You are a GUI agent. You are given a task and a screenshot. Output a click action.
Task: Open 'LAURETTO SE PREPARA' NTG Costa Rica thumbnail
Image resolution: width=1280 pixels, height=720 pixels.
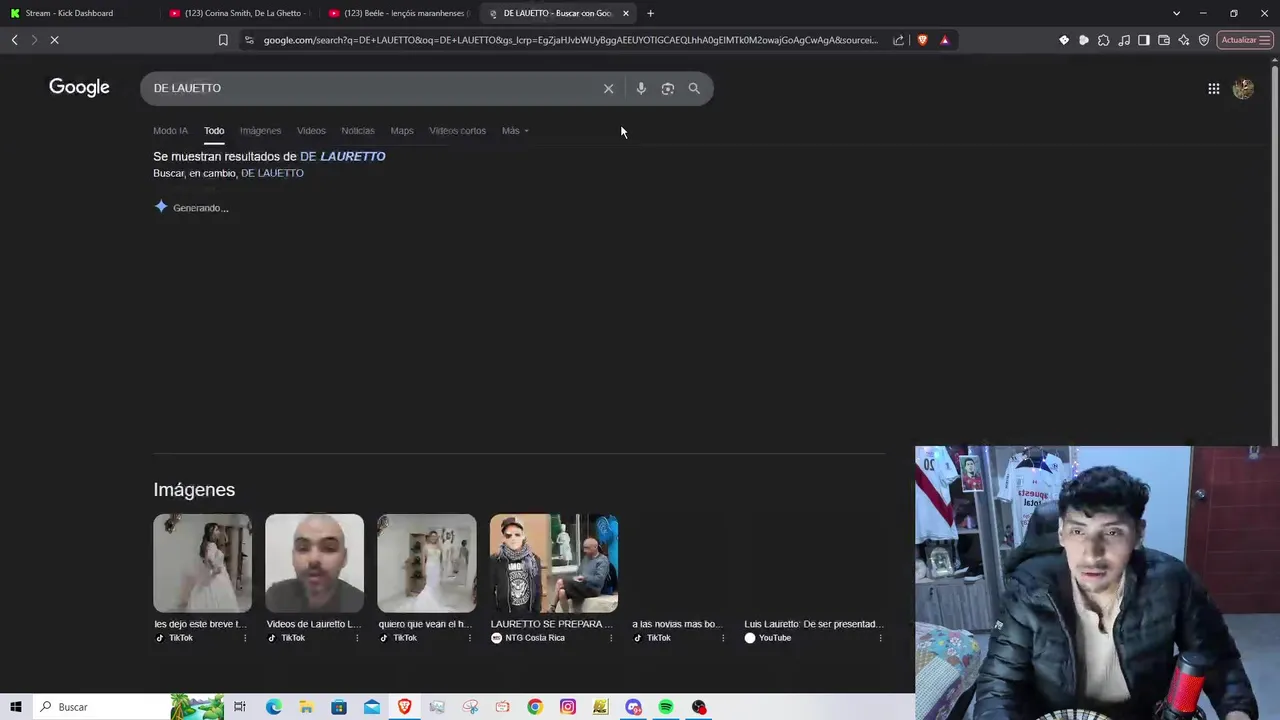[553, 563]
